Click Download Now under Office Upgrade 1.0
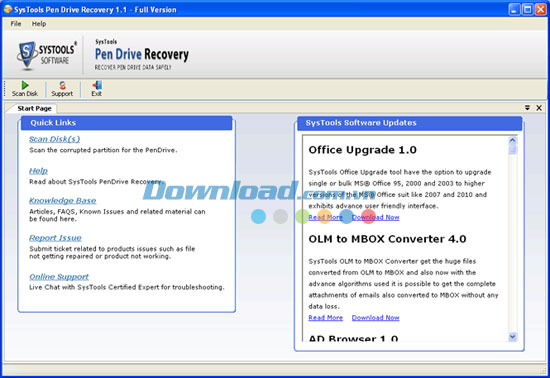This screenshot has height=378, width=550. point(375,217)
